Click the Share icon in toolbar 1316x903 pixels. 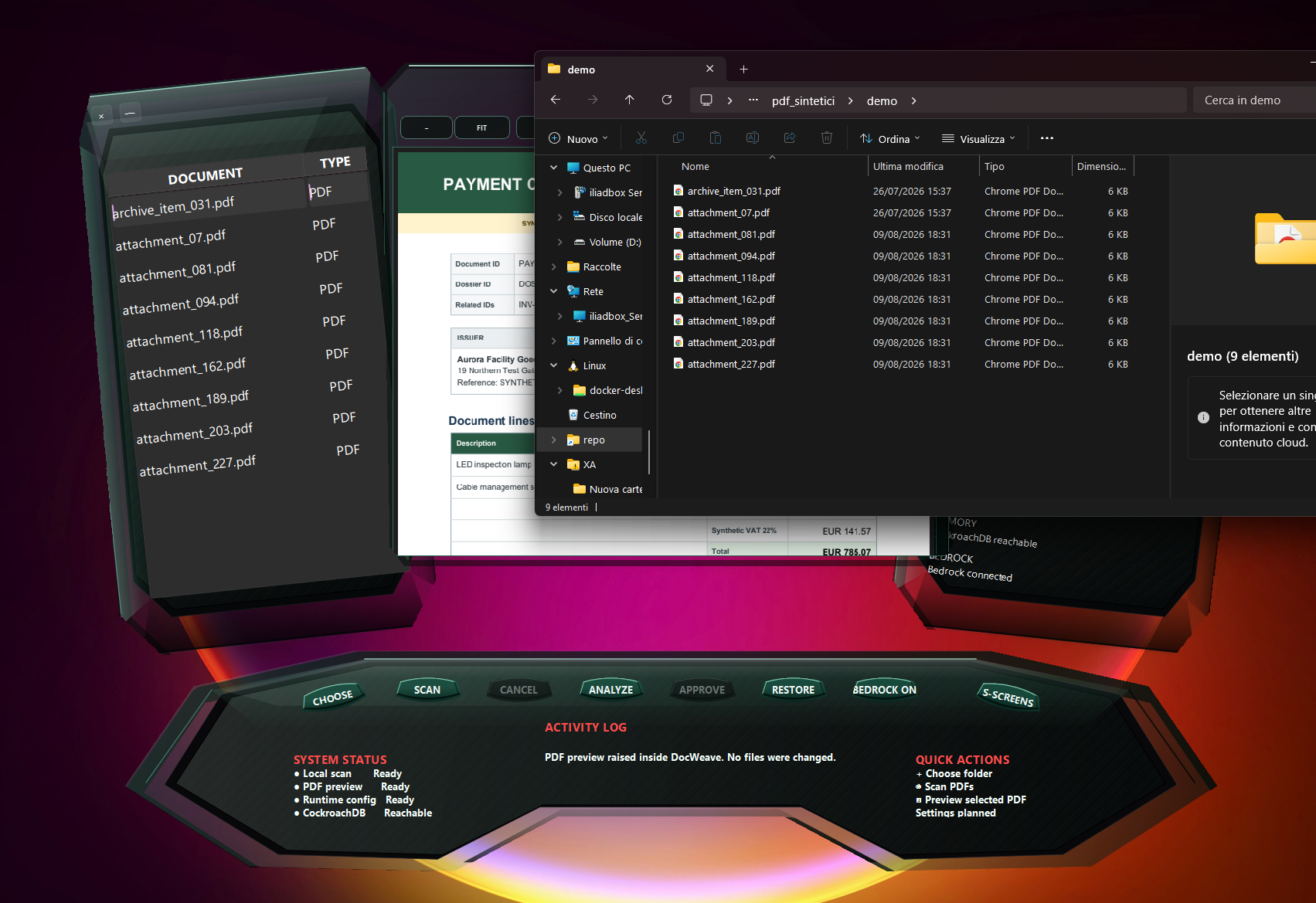[x=790, y=138]
